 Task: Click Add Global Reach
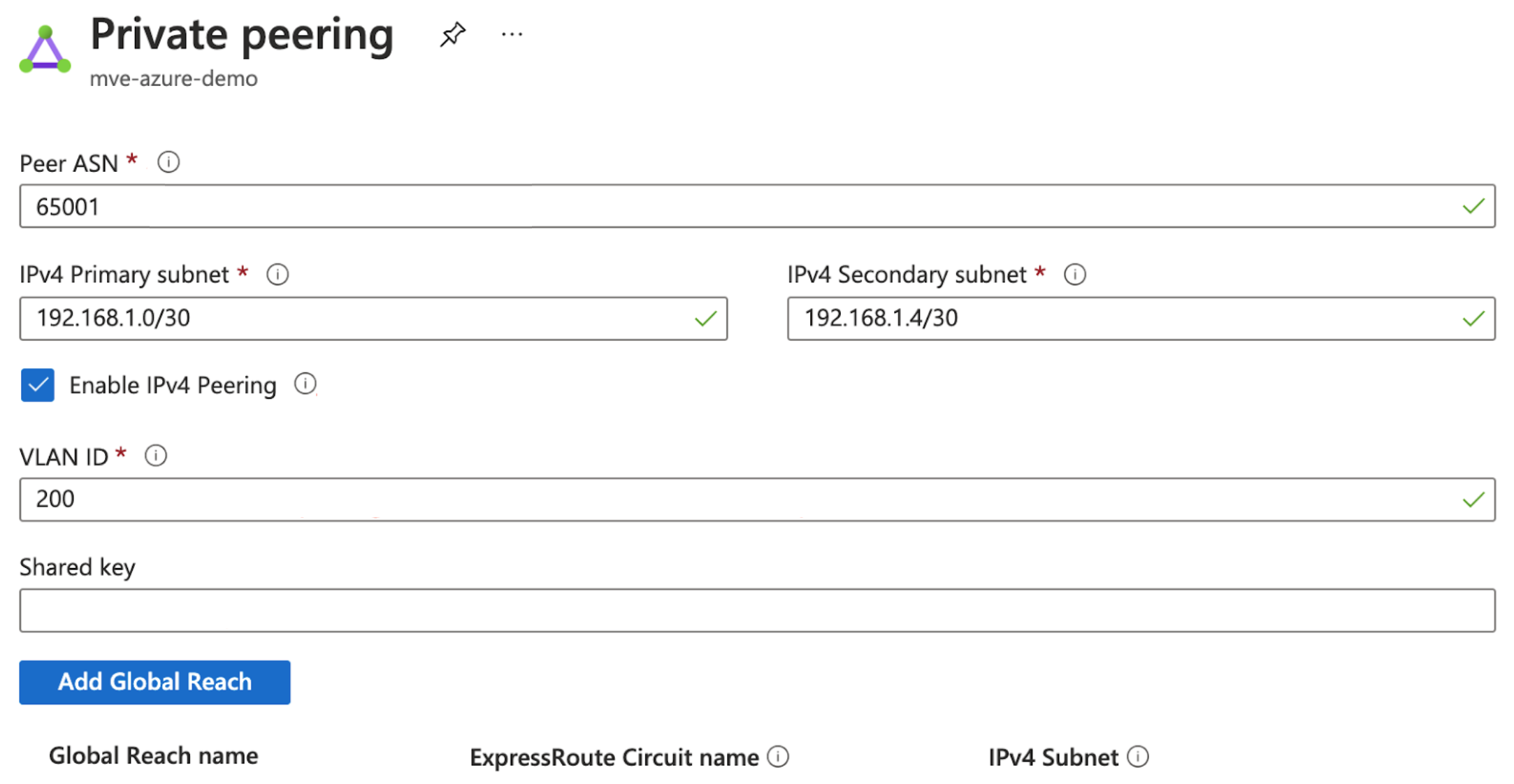[x=154, y=682]
